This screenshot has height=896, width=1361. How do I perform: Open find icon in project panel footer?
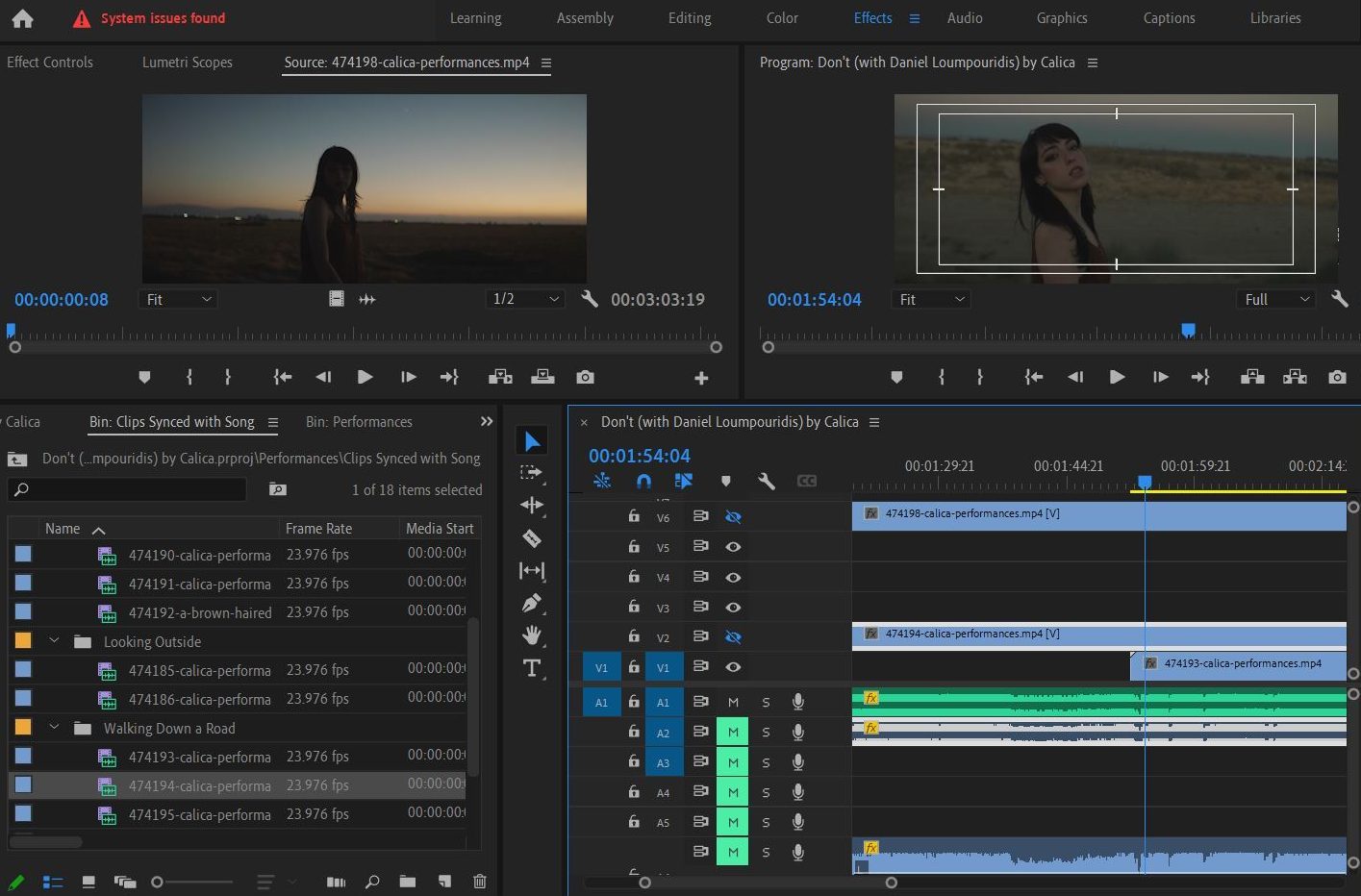coord(372,882)
